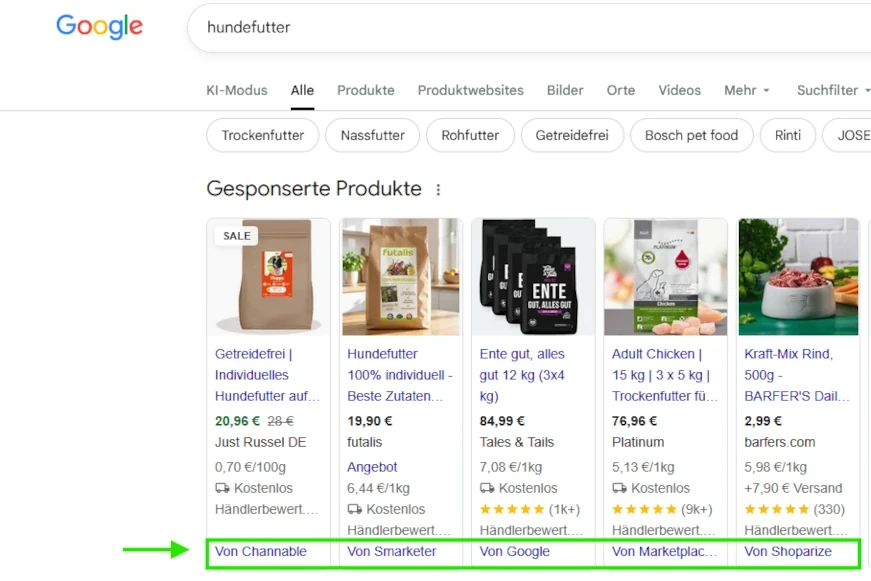Click the futalis seller name

pyautogui.click(x=364, y=442)
